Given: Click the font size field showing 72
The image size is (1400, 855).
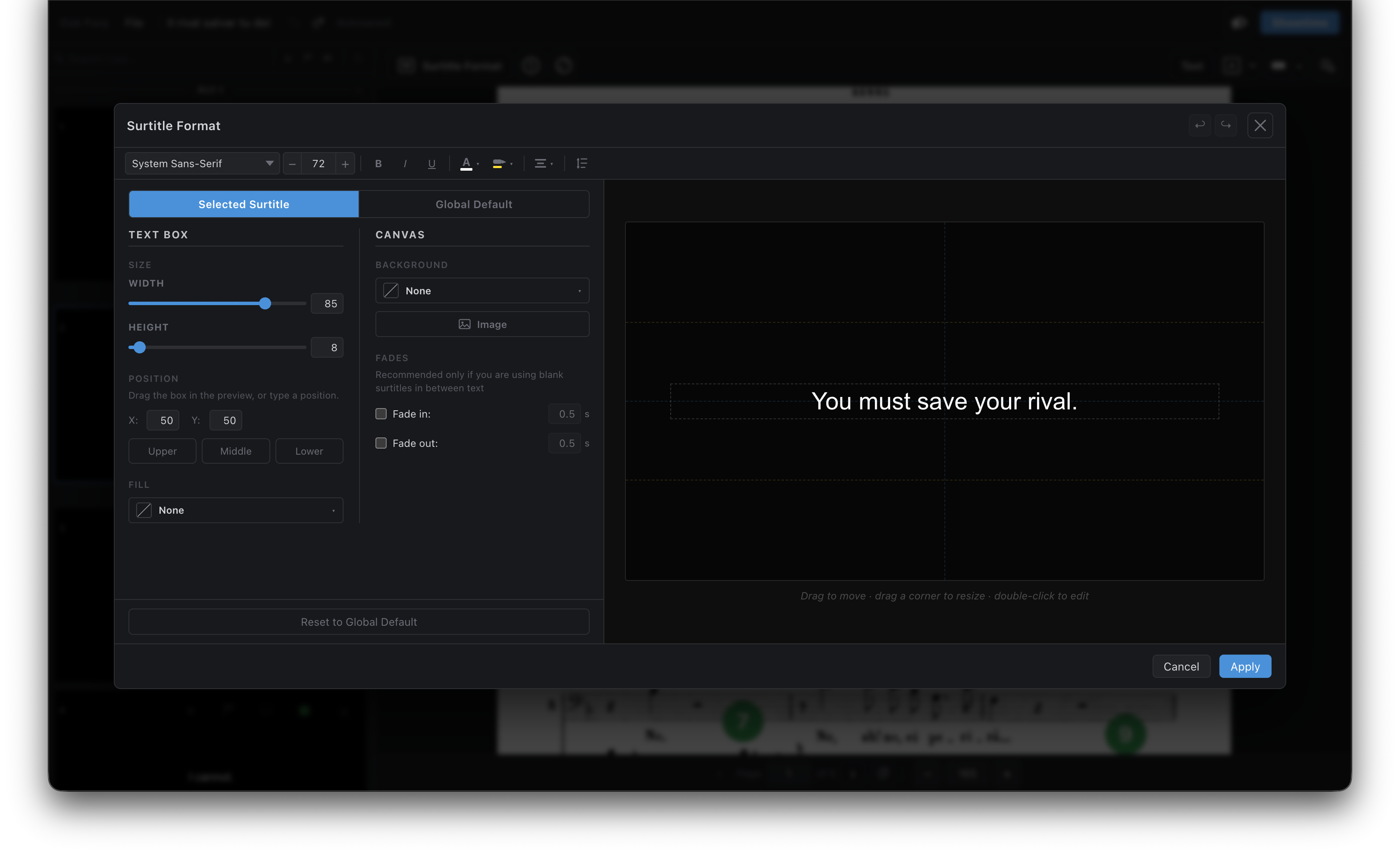Looking at the screenshot, I should coord(318,164).
